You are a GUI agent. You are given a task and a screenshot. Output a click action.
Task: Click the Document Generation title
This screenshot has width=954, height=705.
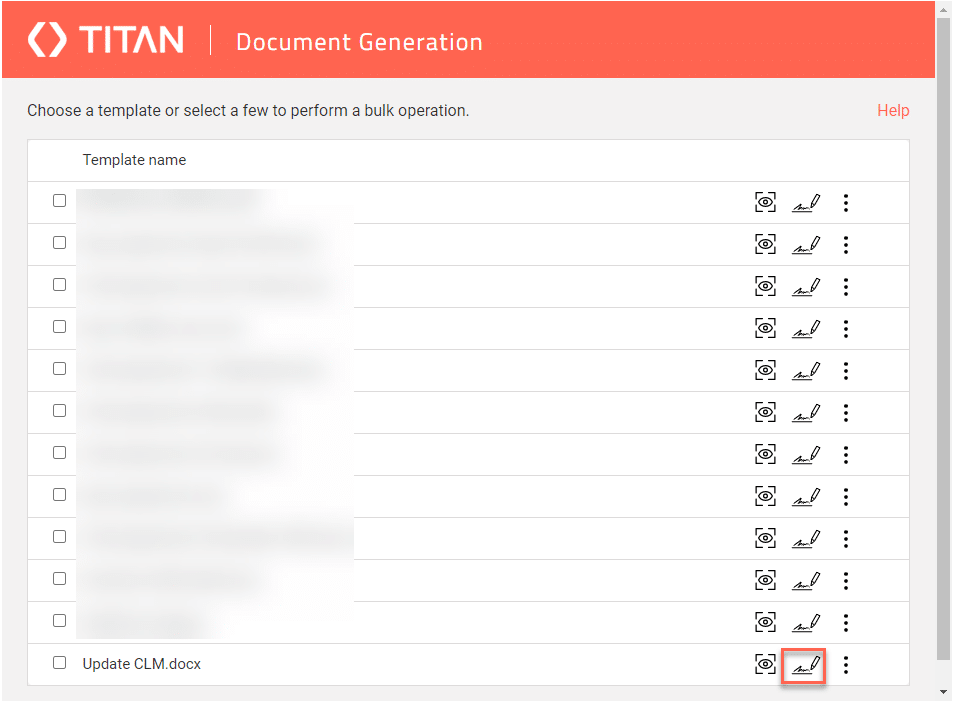359,42
